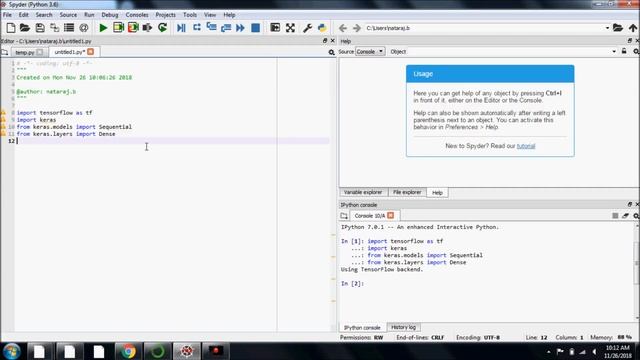This screenshot has width=640, height=360.
Task: Switch to the temp.py editor tab
Action: tap(25, 52)
